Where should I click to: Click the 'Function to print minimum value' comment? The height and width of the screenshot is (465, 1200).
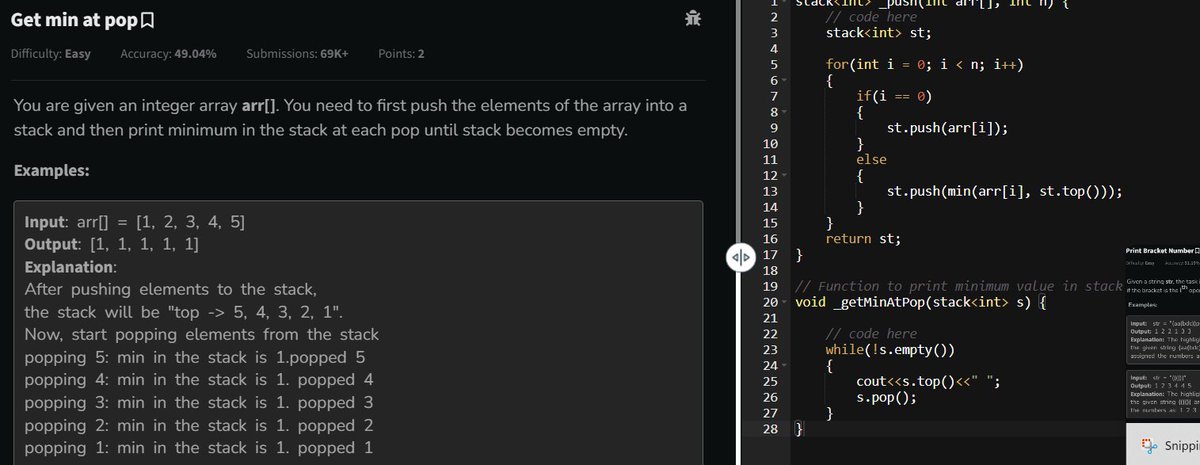[x=958, y=287]
